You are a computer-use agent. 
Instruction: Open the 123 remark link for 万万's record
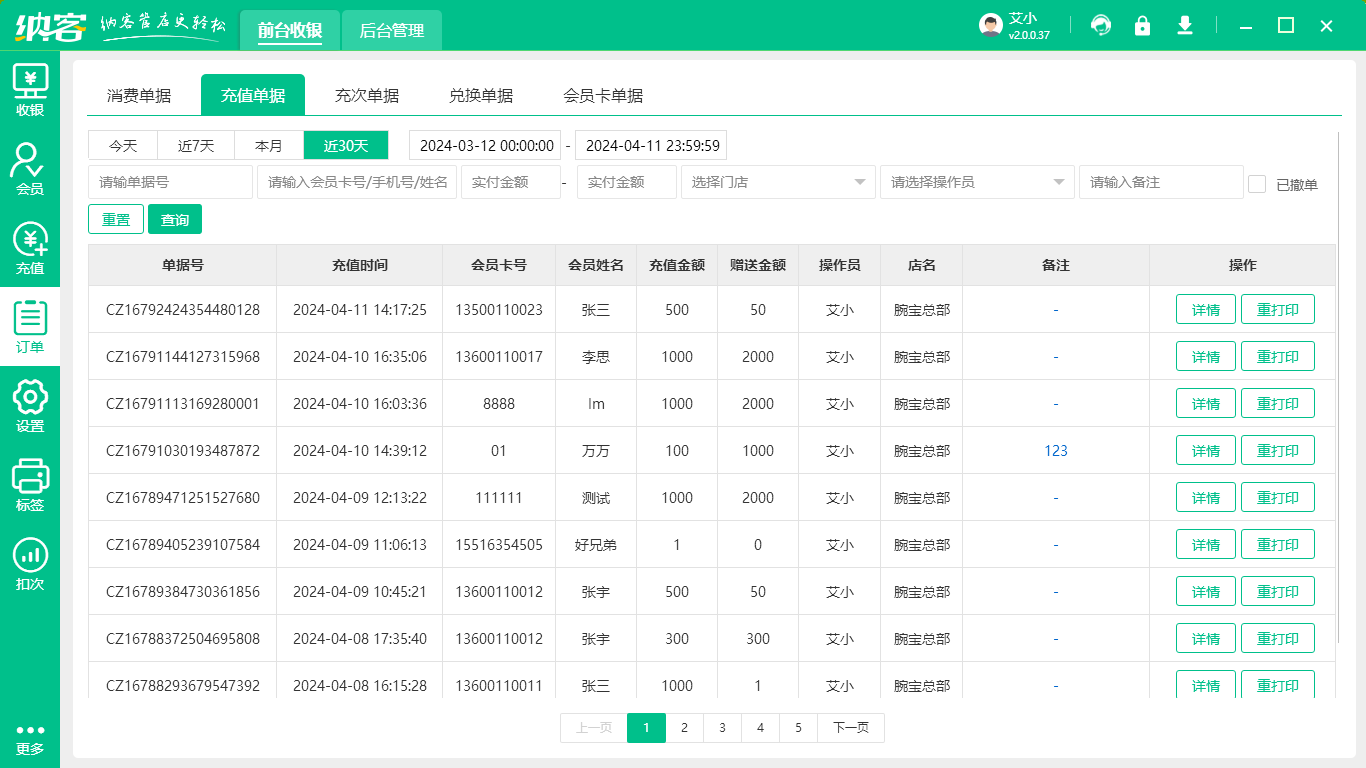(1055, 450)
